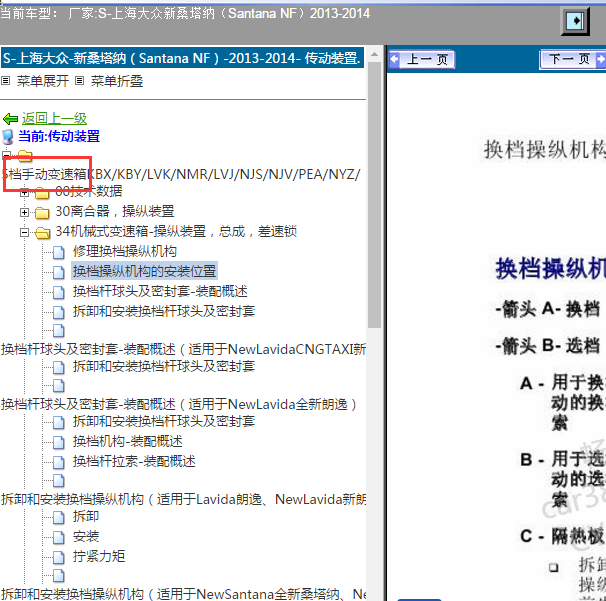Screen dimensions: 606x601
Task: Click document icon of 换档操纵机构的安装位置
Action: 59,272
